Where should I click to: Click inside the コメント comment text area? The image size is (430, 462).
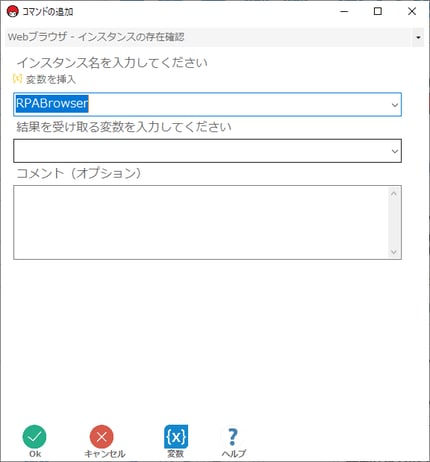(201, 222)
